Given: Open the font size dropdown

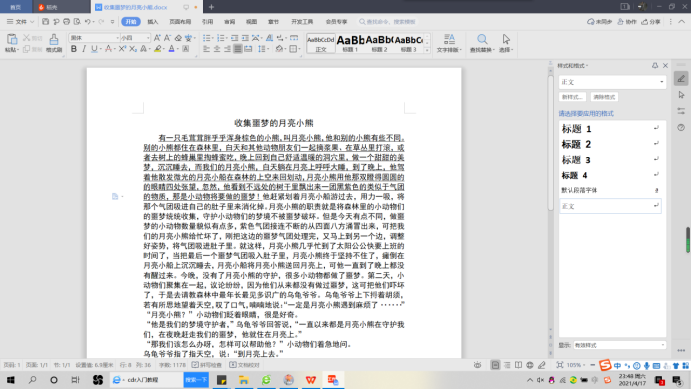Looking at the screenshot, I should click(x=147, y=38).
